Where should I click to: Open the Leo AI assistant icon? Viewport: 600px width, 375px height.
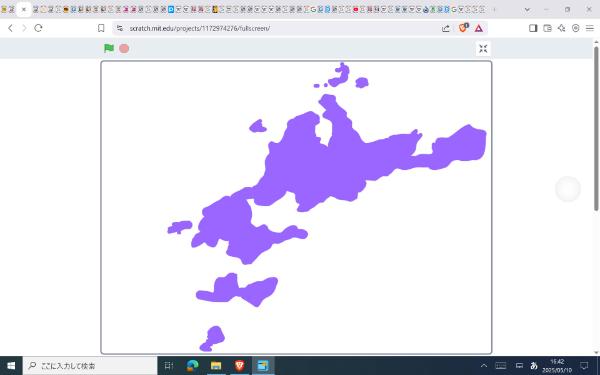click(561, 28)
